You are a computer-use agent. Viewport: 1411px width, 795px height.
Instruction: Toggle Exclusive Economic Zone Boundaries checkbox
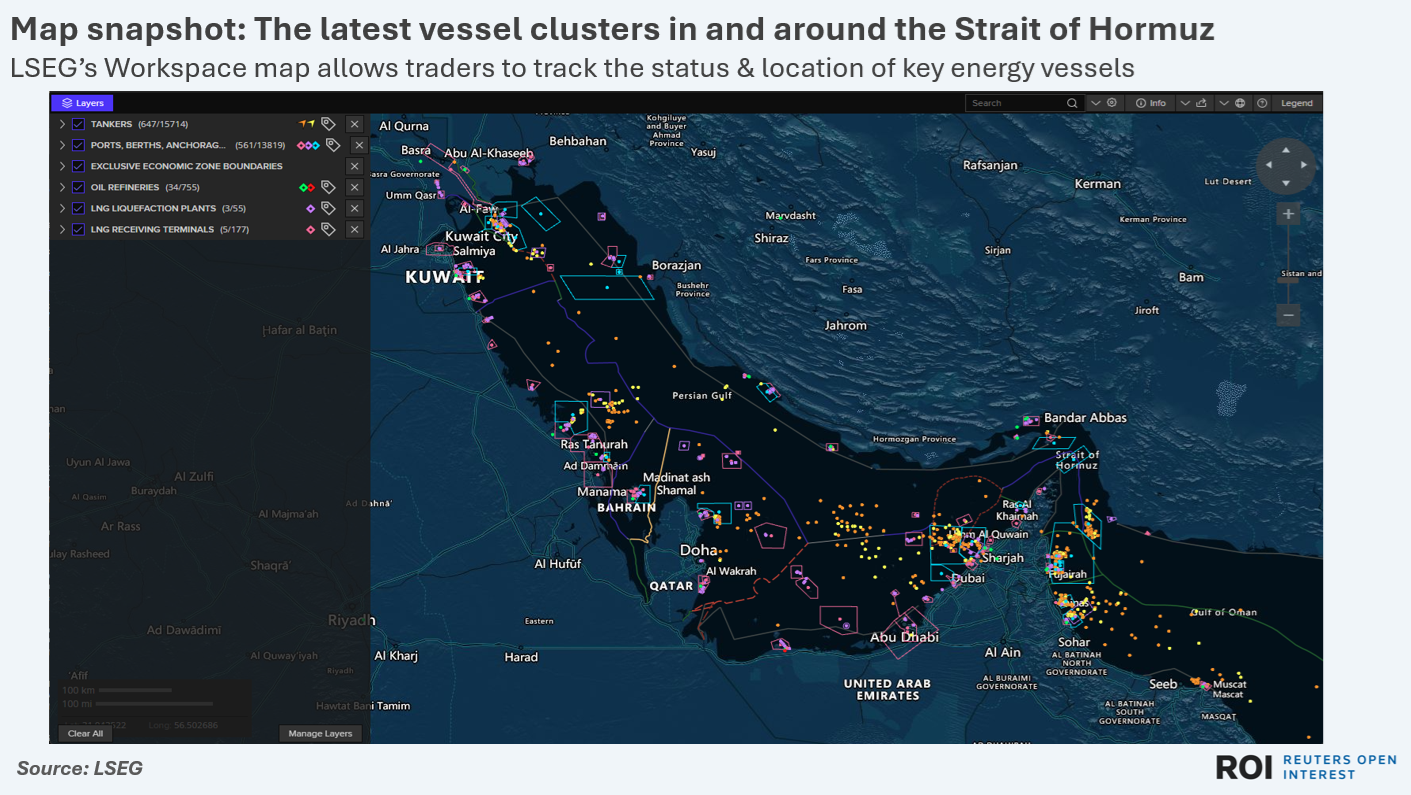(x=78, y=166)
